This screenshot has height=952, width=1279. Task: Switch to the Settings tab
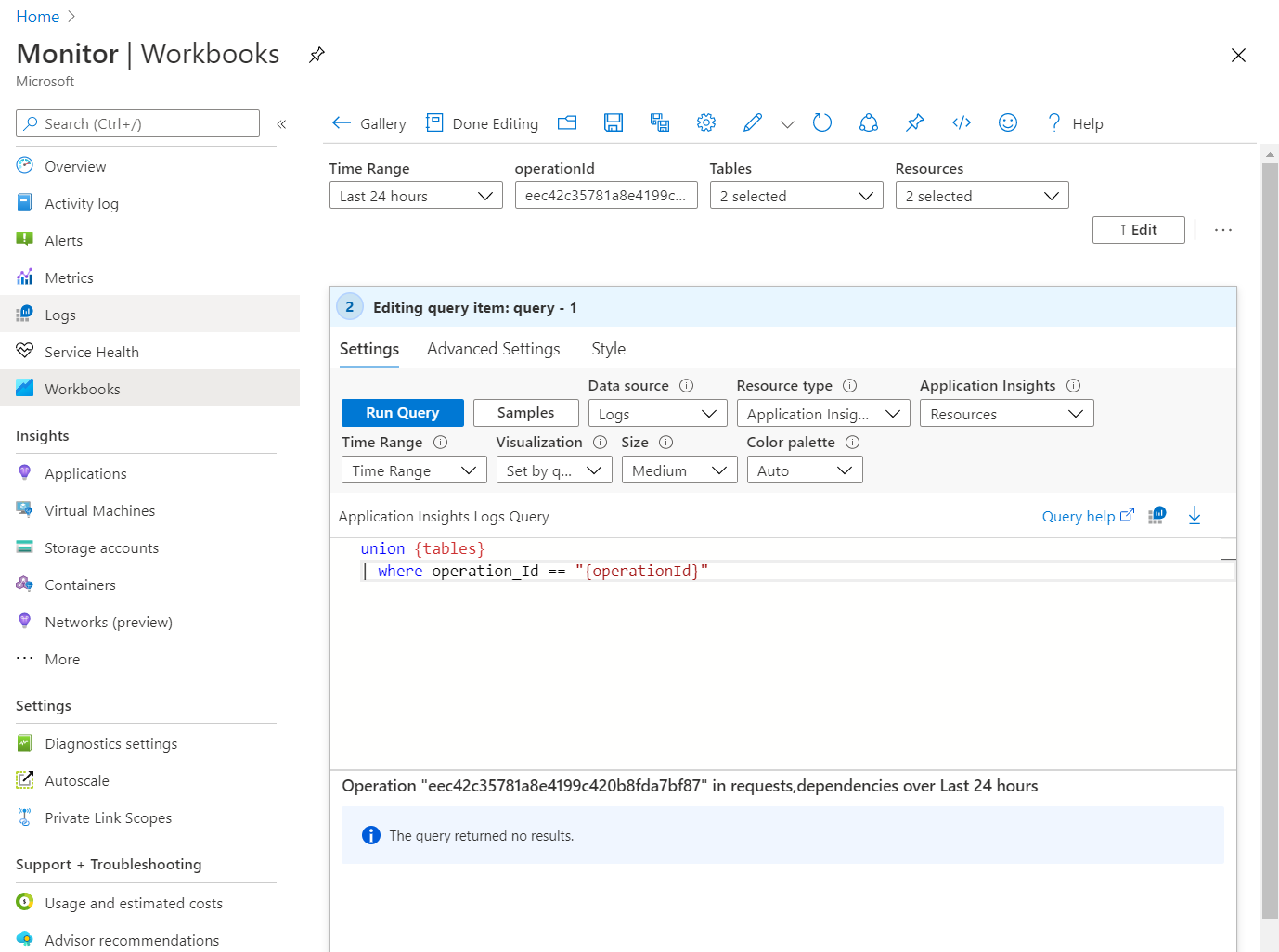(369, 349)
